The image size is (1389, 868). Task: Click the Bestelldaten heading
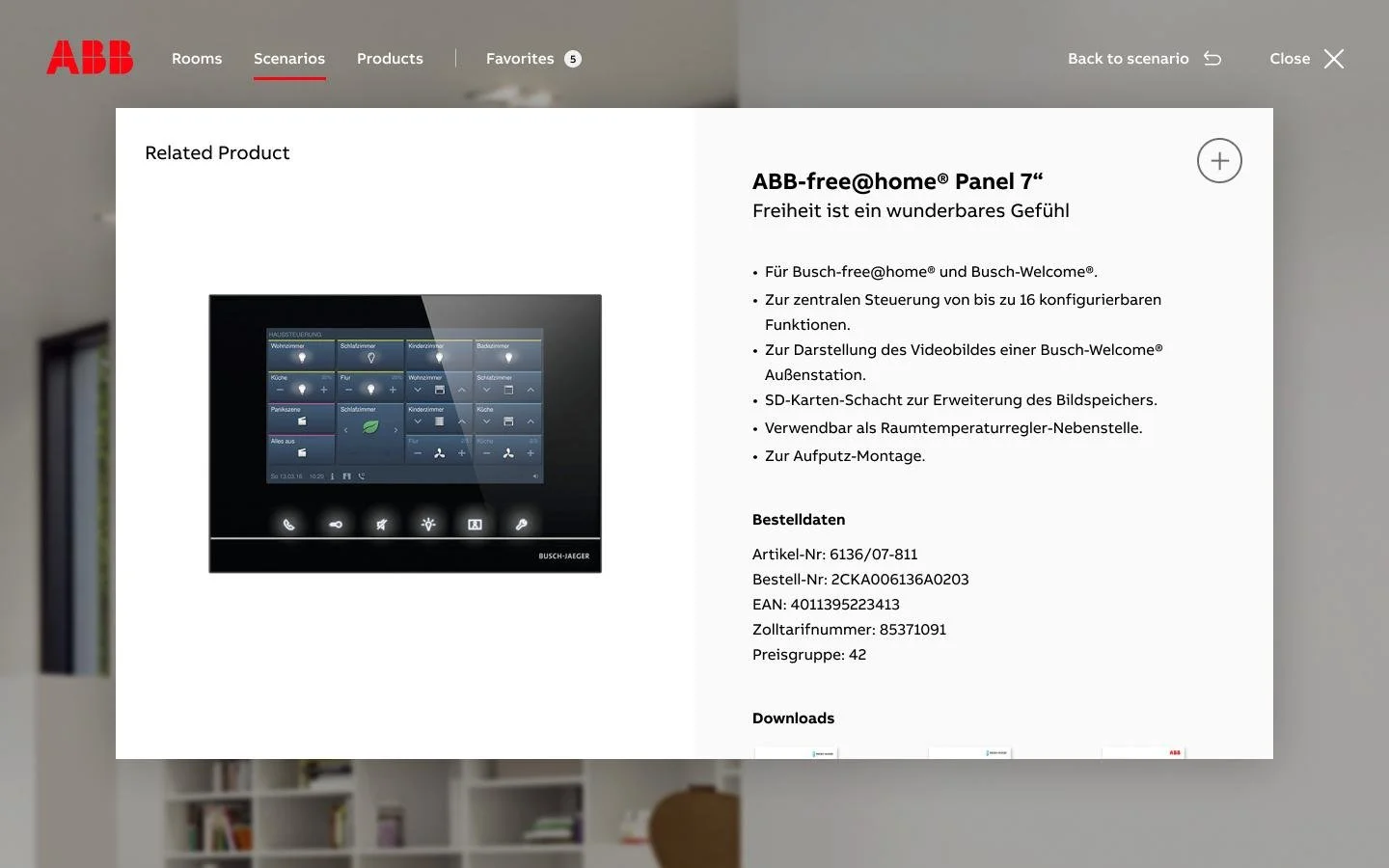(799, 520)
